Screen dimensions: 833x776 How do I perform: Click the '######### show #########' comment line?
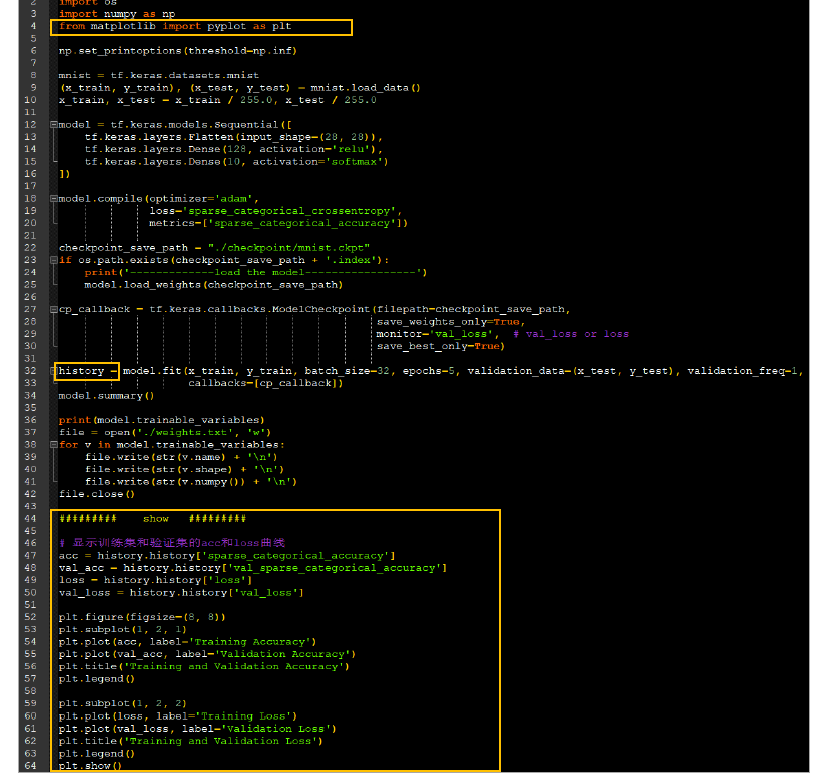(152, 519)
